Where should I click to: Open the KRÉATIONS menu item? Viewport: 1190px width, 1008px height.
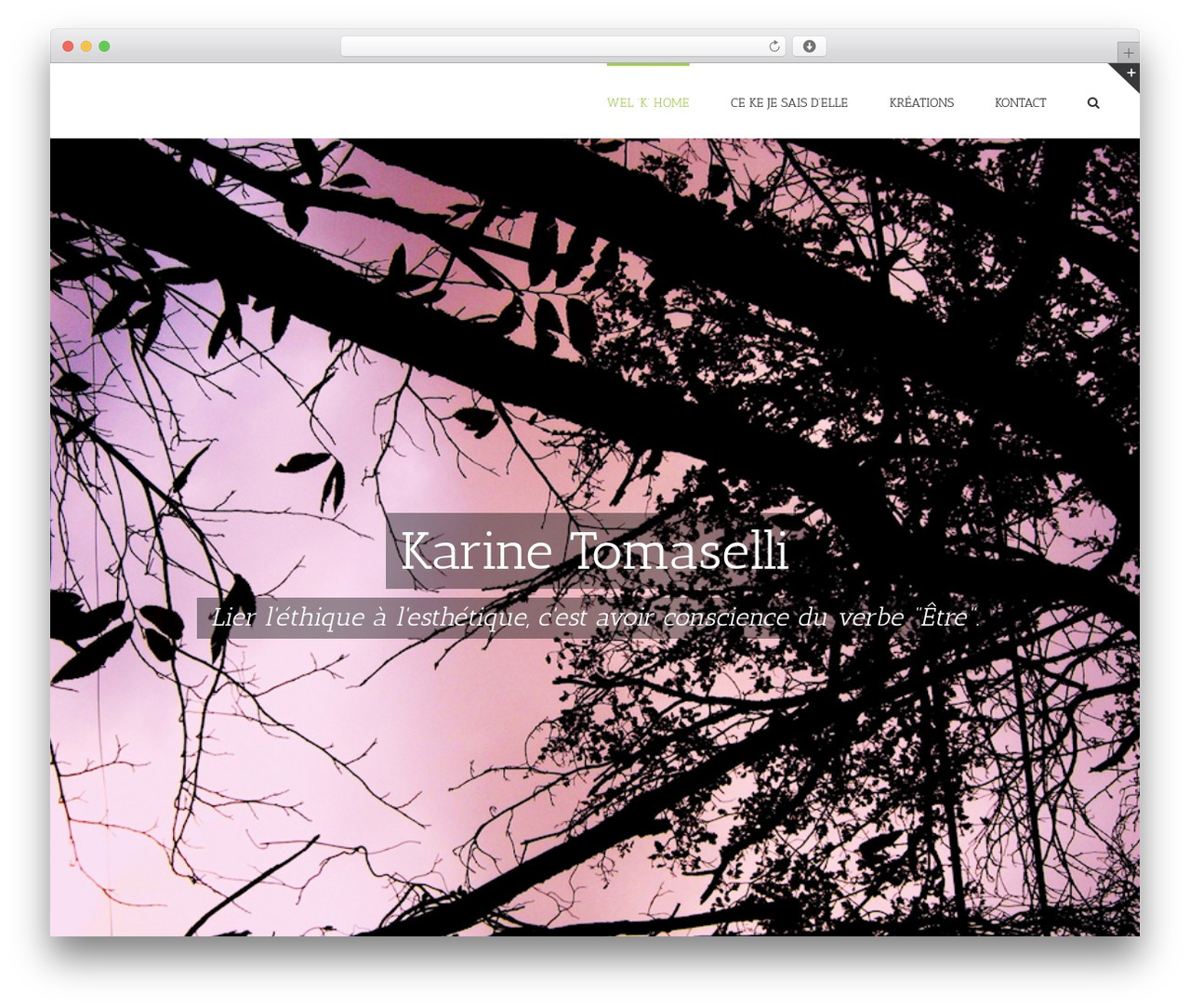pyautogui.click(x=921, y=102)
